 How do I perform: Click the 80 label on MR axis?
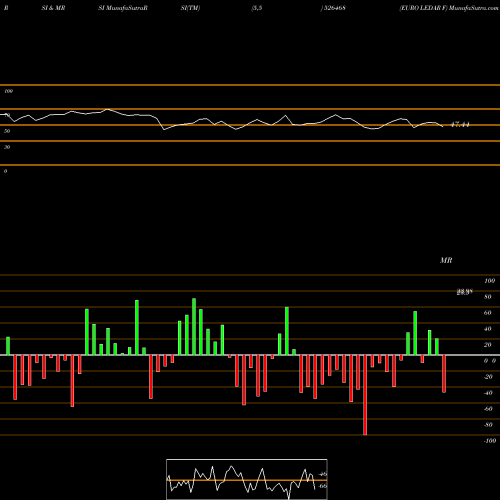click(488, 297)
